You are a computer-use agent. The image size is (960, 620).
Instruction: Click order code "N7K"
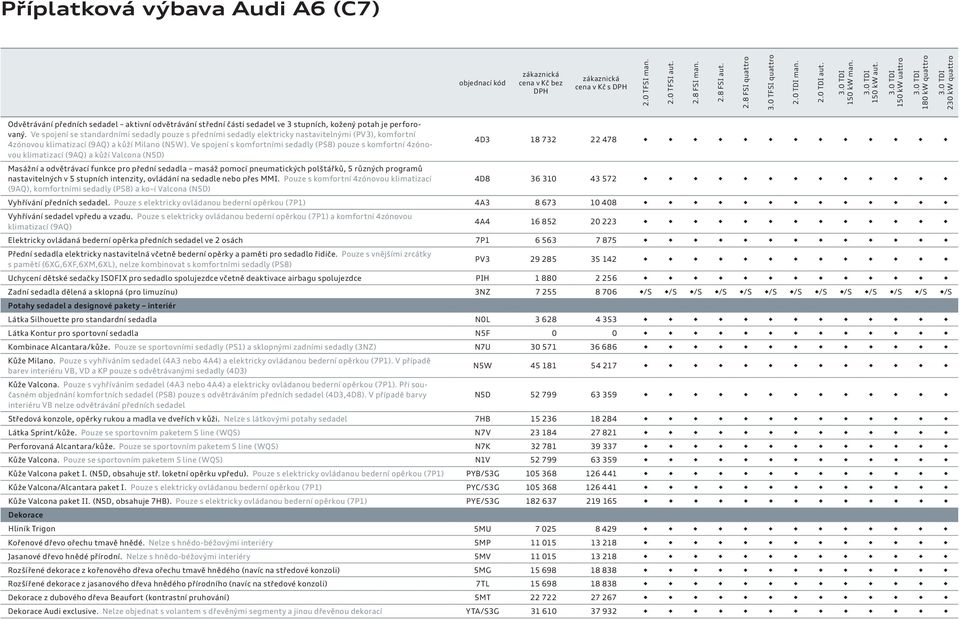coord(482,446)
